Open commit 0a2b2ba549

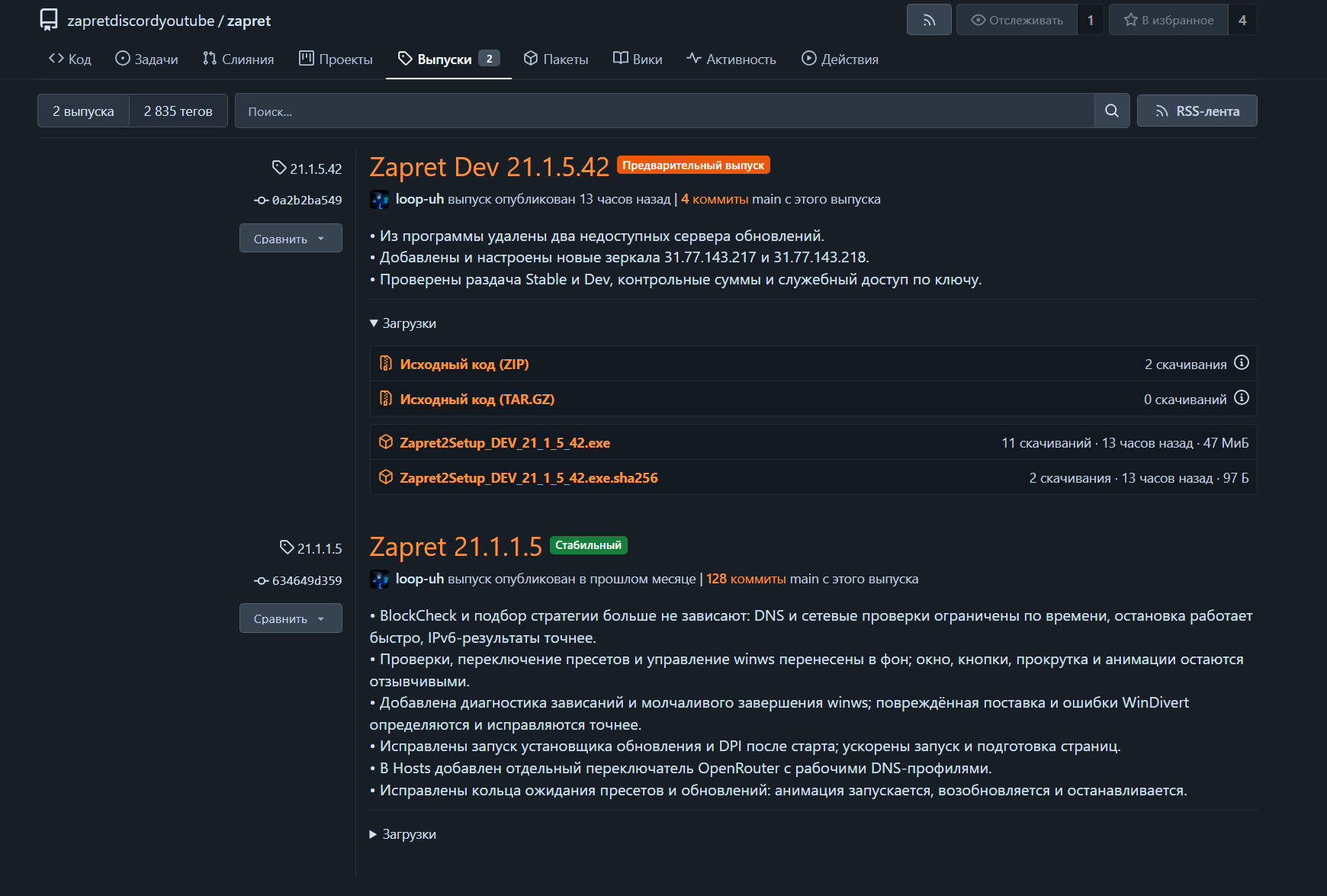[x=307, y=201]
